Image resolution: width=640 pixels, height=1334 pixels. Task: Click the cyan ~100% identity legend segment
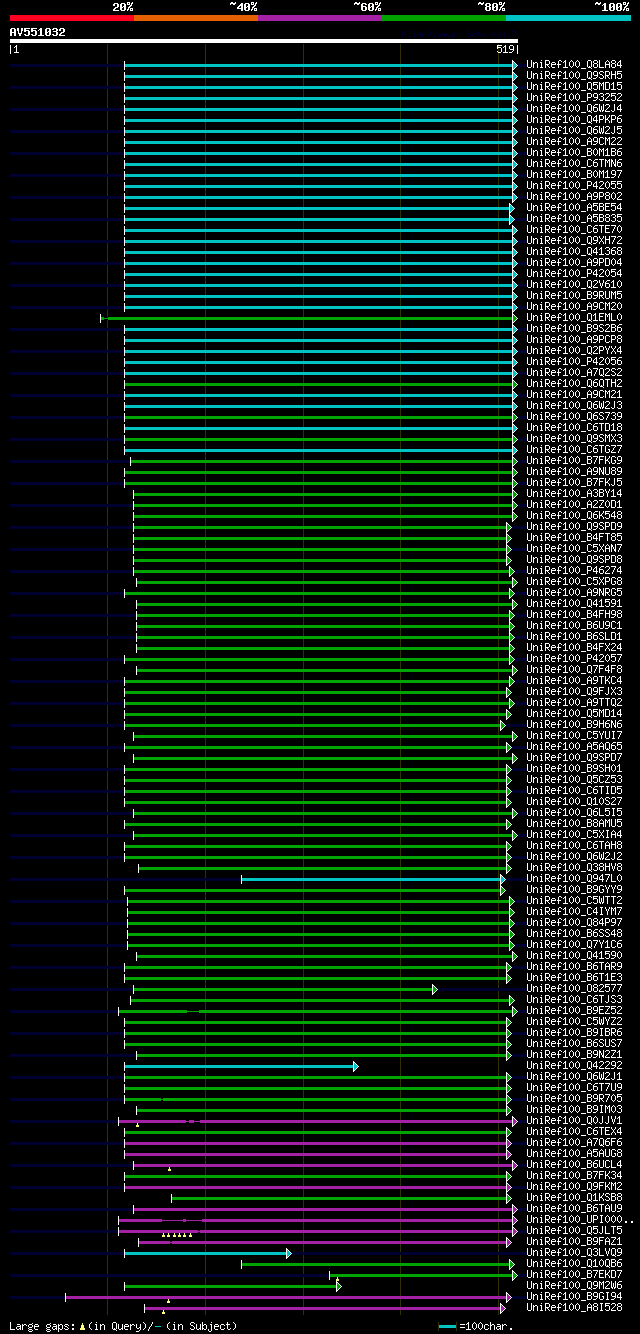567,18
